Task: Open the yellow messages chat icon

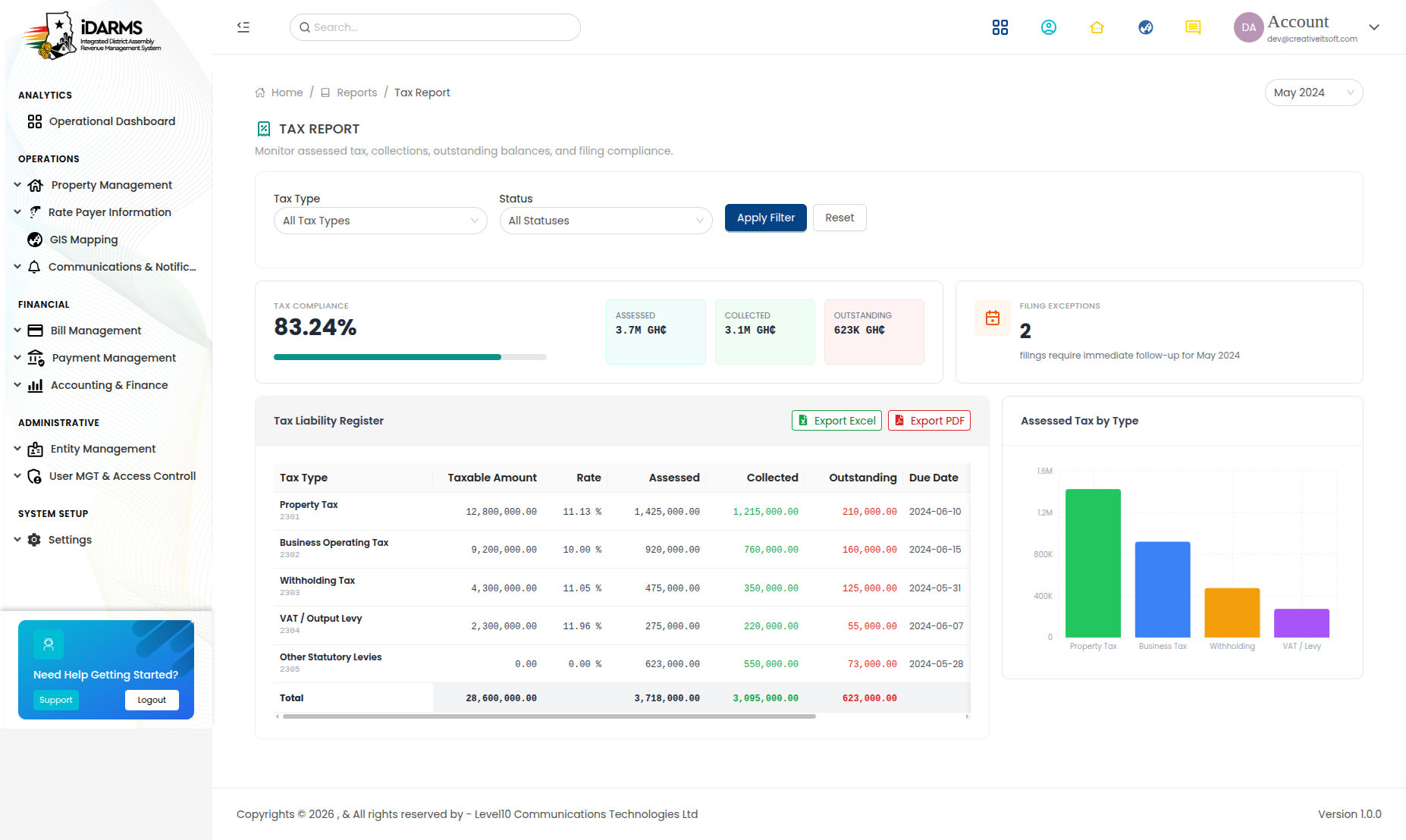Action: click(1193, 27)
